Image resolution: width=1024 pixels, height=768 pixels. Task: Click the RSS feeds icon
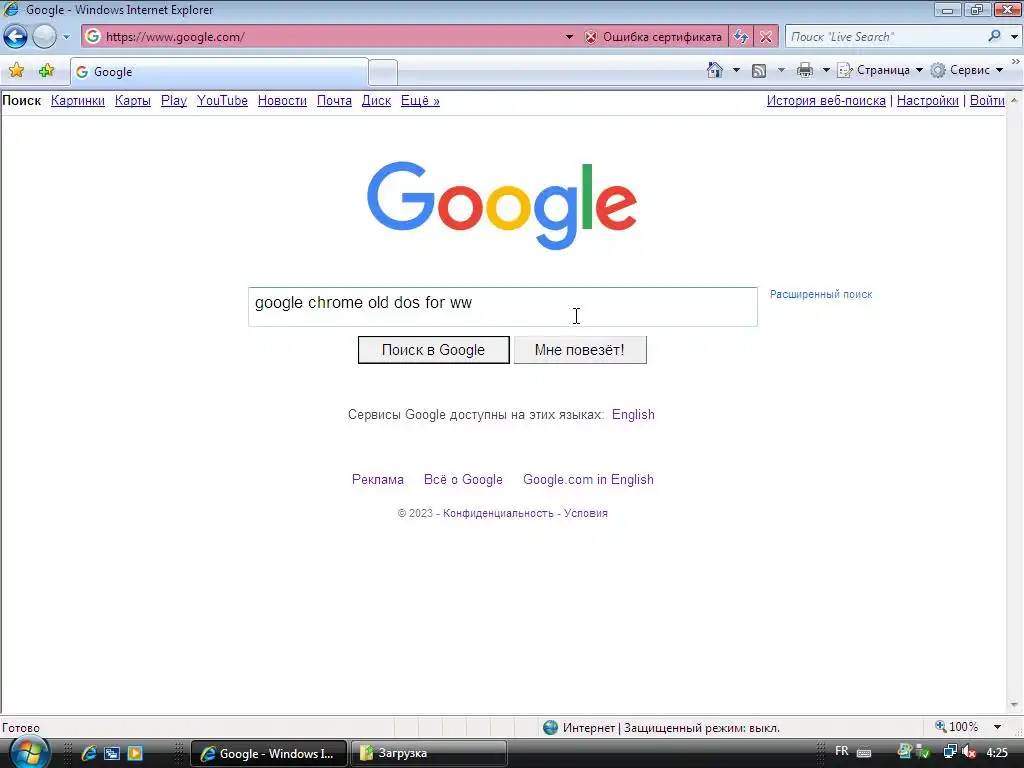pos(759,71)
